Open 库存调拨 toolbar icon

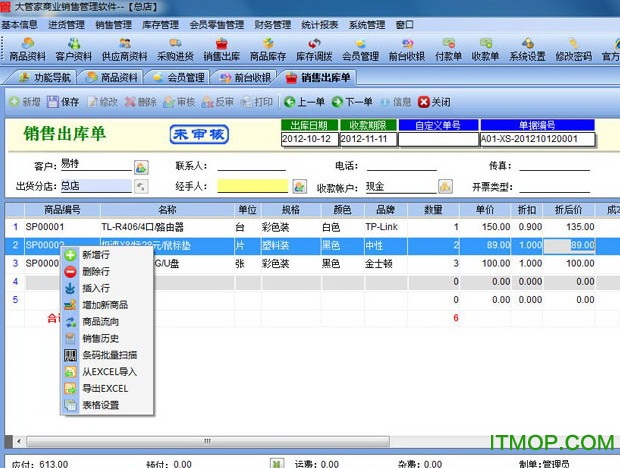314,49
